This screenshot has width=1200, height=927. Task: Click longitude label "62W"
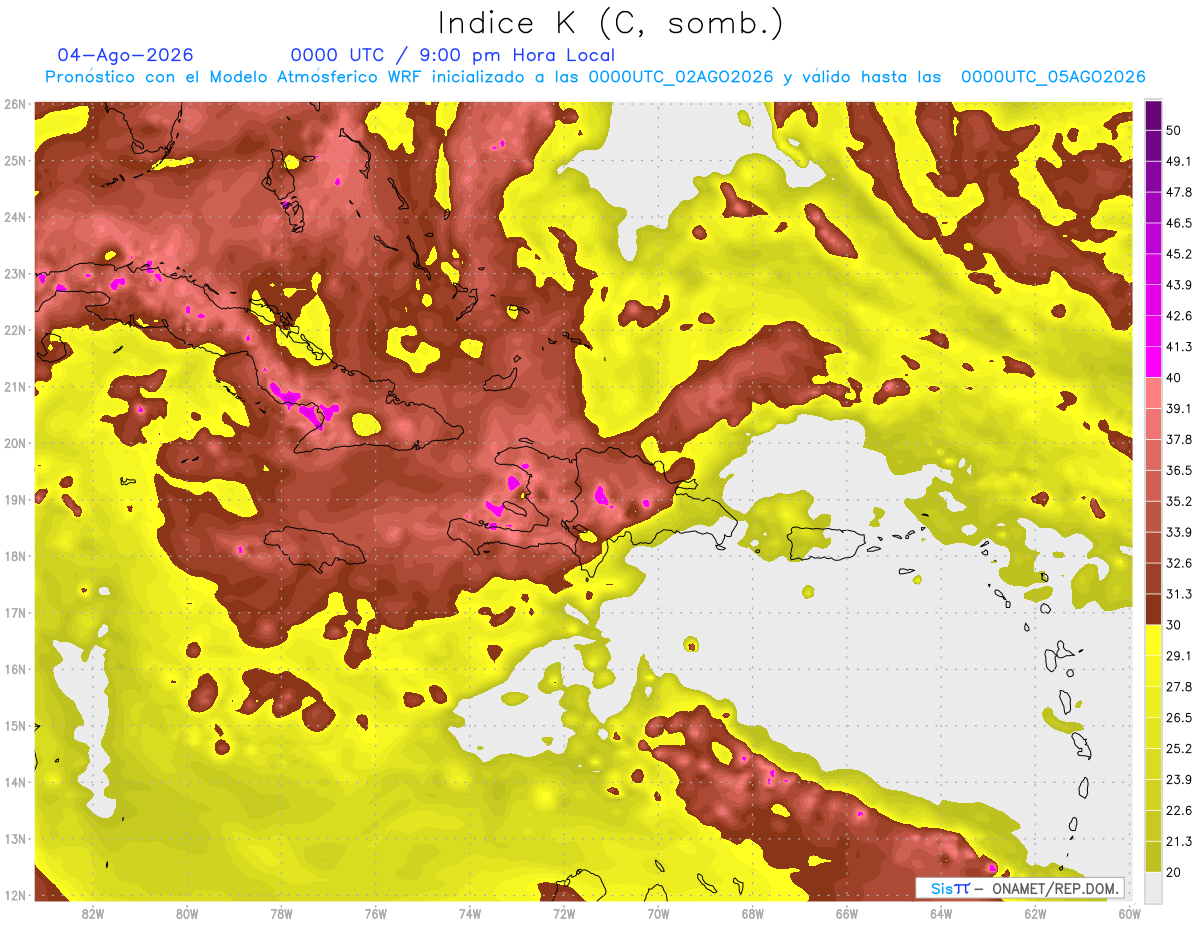pyautogui.click(x=1035, y=913)
